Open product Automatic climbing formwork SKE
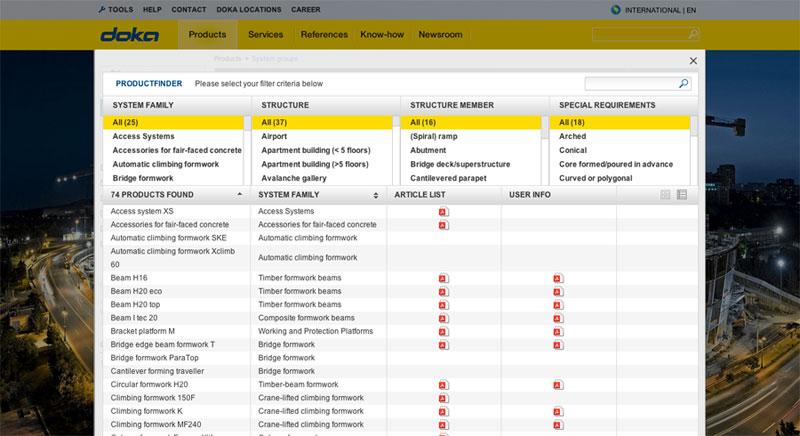Screen dimensions: 800x436 pos(168,238)
